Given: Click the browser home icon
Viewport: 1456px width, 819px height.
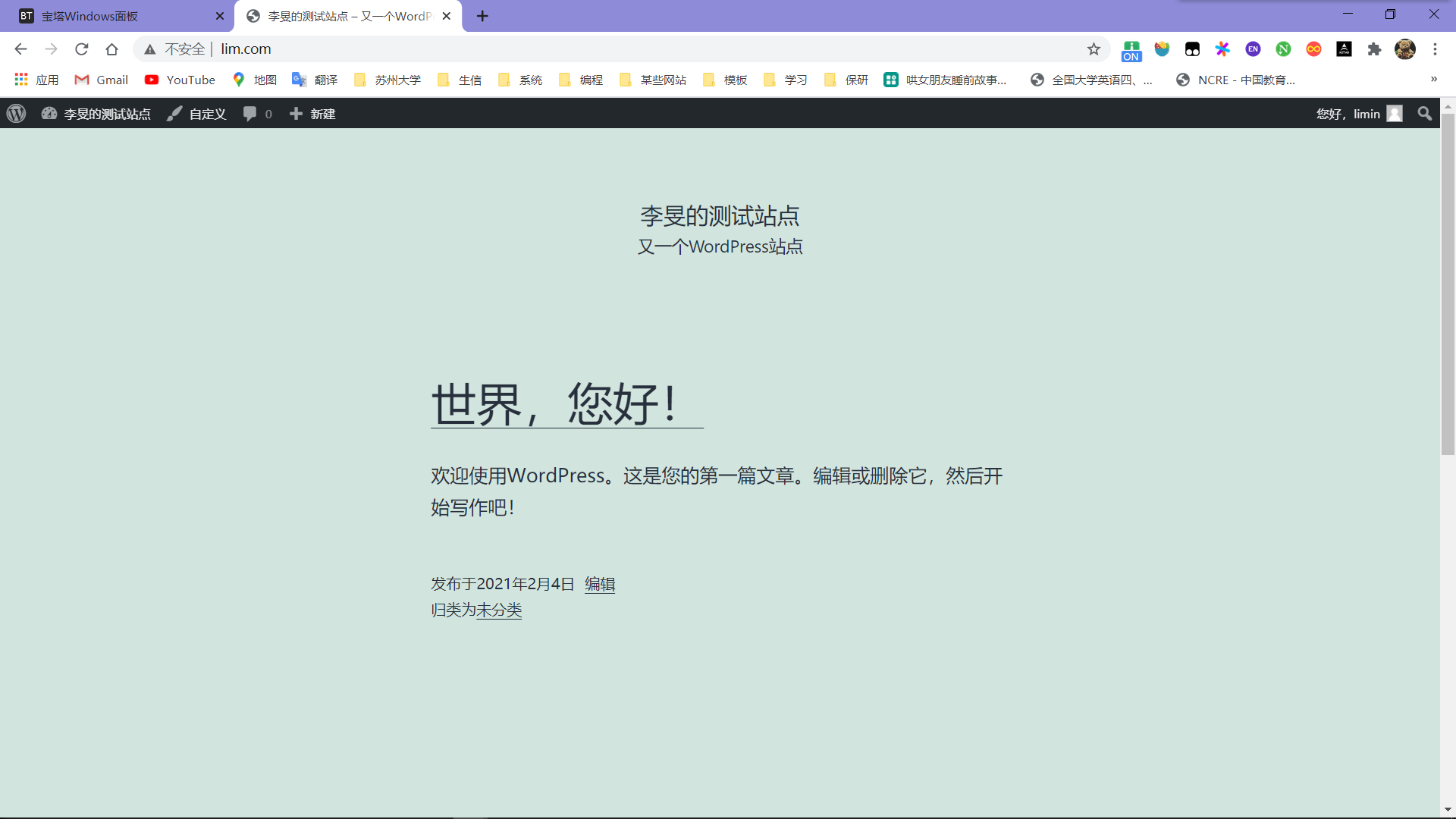Looking at the screenshot, I should (112, 49).
